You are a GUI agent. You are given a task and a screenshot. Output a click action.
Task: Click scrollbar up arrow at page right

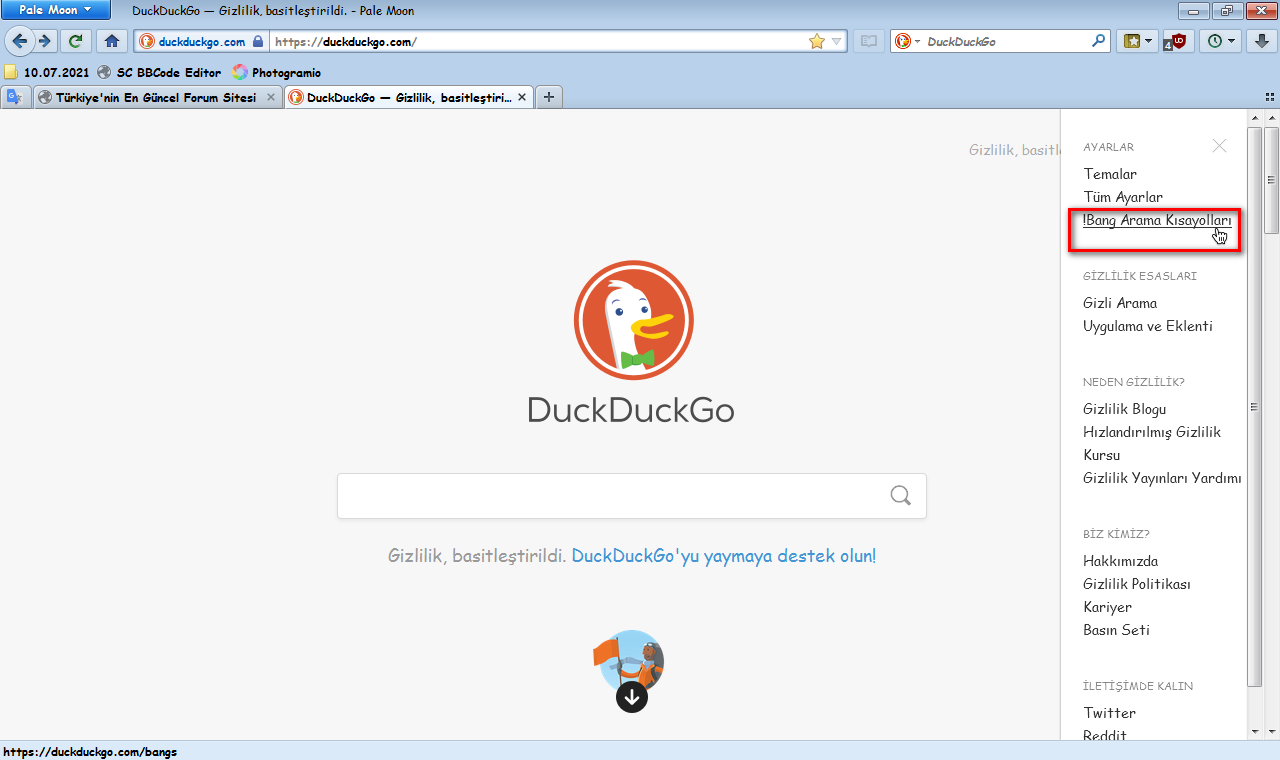click(x=1271, y=118)
